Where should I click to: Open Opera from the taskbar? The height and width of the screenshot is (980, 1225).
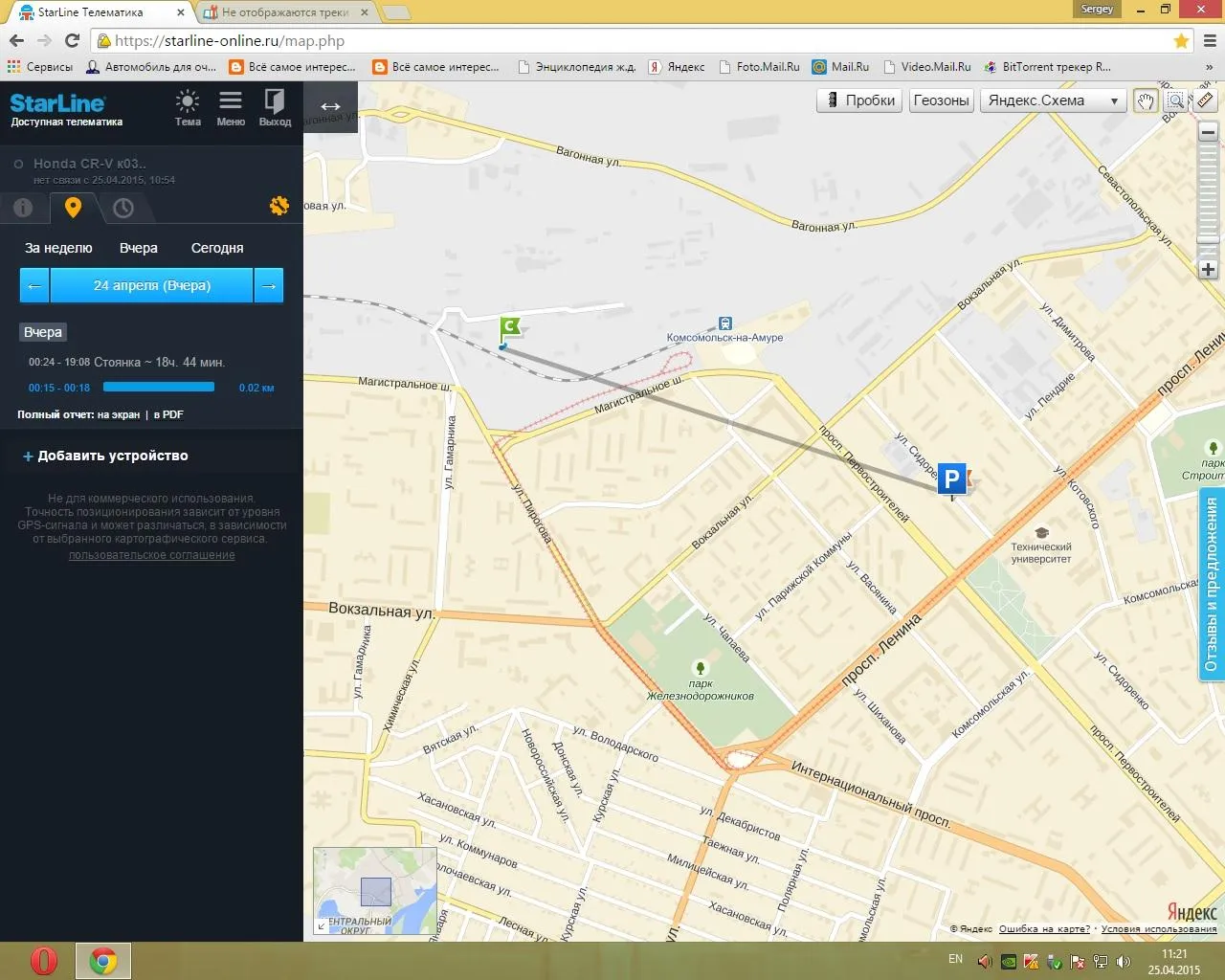[x=44, y=960]
